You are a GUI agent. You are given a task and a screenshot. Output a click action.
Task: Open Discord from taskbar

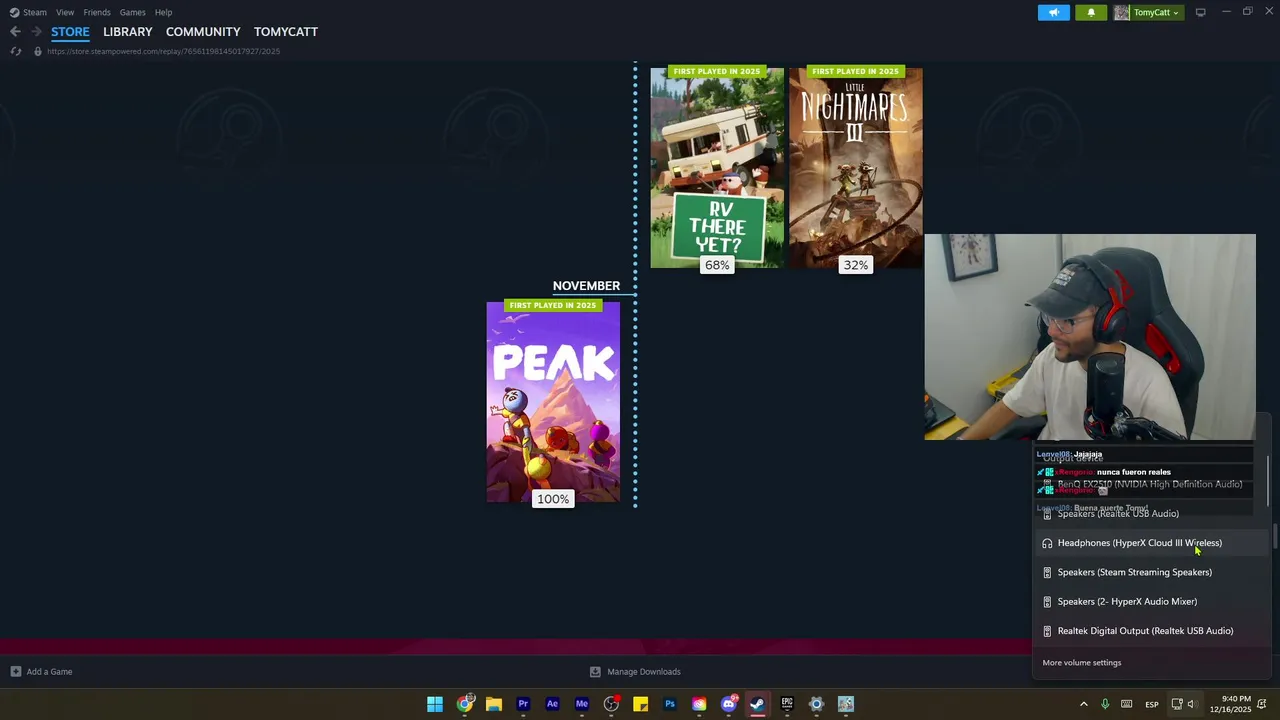point(728,704)
